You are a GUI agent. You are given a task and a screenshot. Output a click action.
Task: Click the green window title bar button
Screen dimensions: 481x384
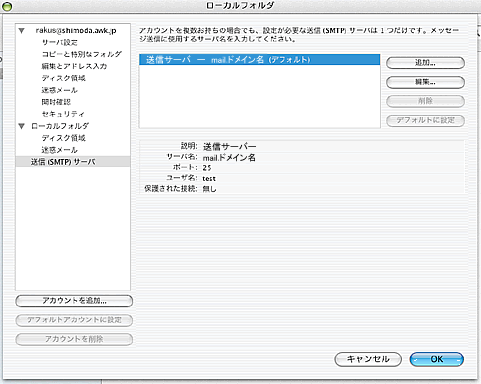[7, 6]
